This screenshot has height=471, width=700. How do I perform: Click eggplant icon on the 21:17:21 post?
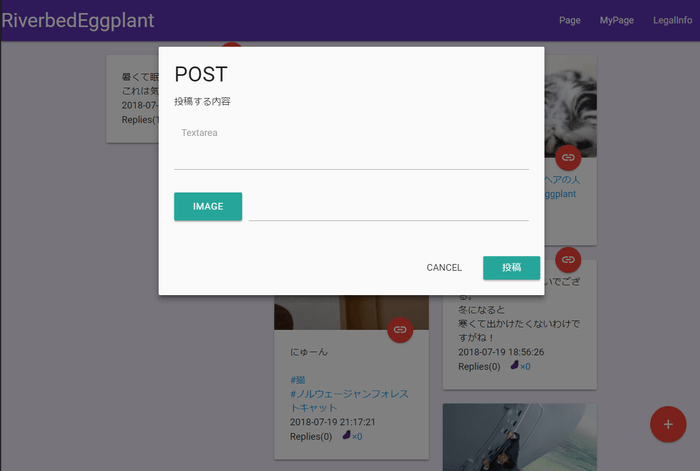pyautogui.click(x=346, y=435)
